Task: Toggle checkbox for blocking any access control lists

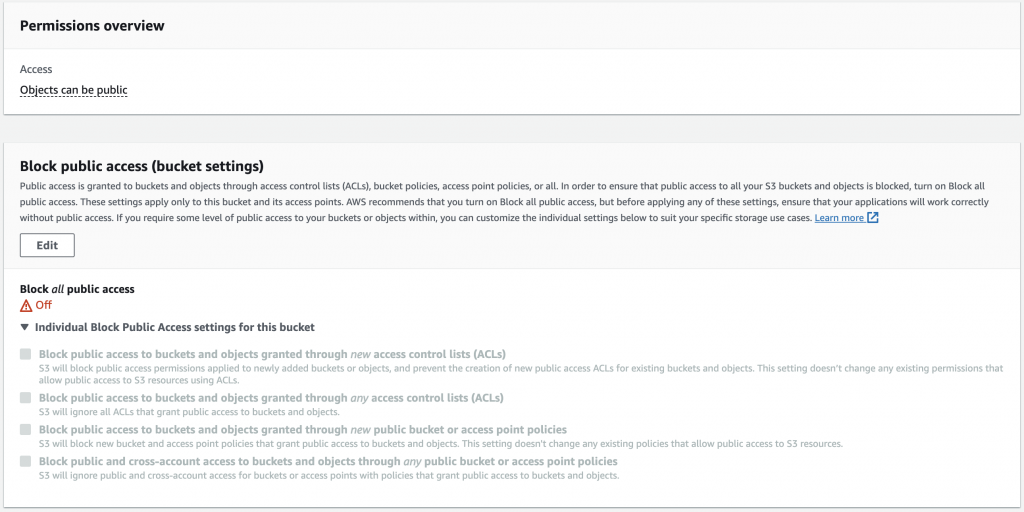Action: click(25, 398)
